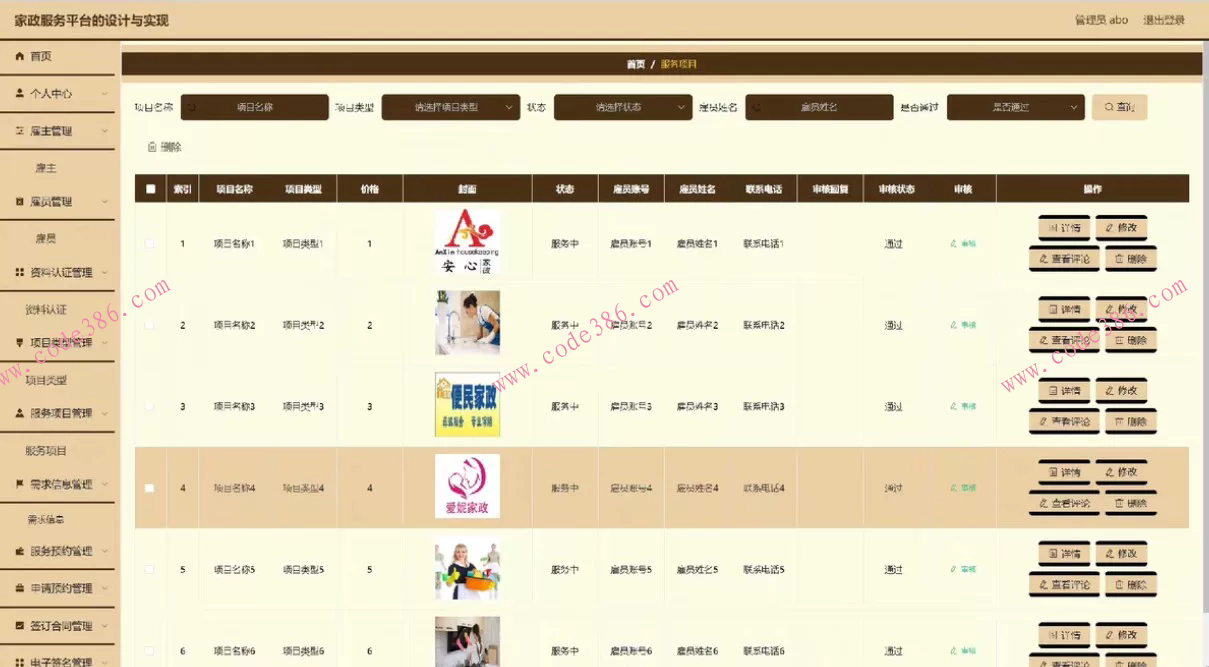This screenshot has height=667, width=1209.
Task: Focus the 项目名称 search input
Action: pos(254,107)
